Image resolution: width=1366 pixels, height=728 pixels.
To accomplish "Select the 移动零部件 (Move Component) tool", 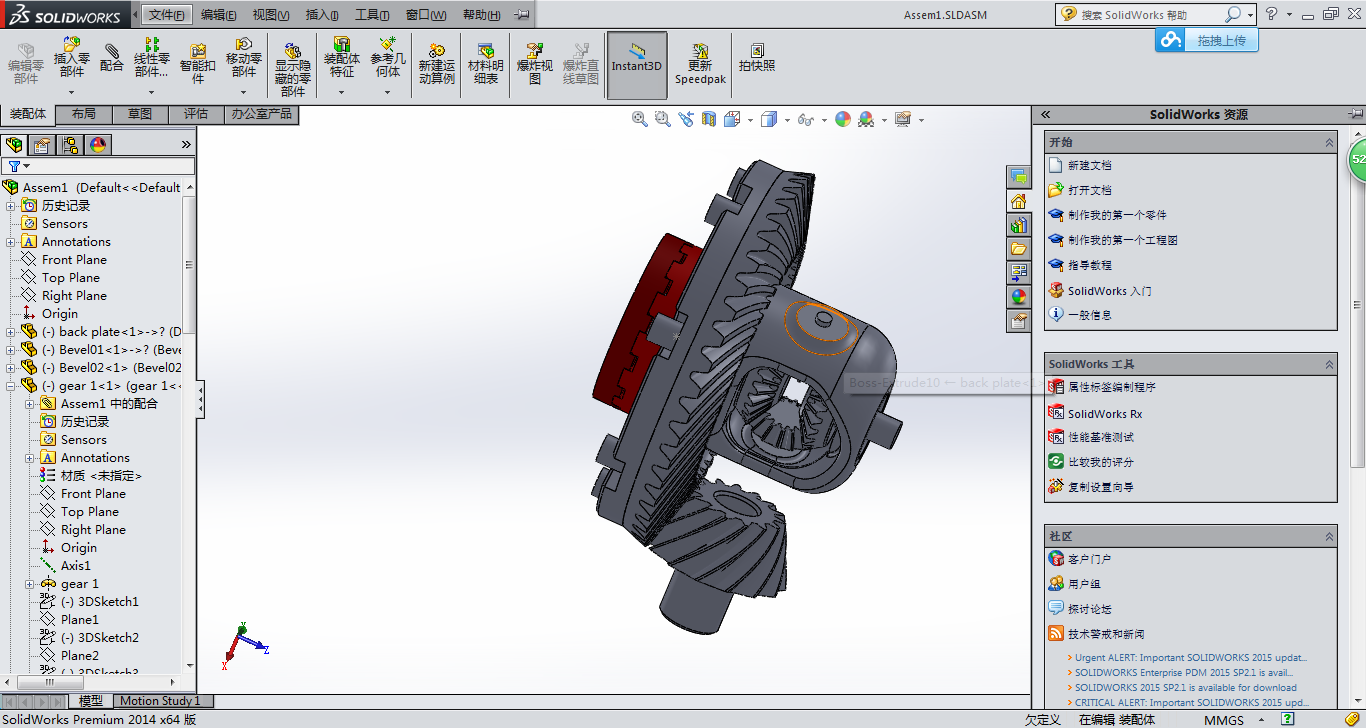I will click(x=244, y=58).
